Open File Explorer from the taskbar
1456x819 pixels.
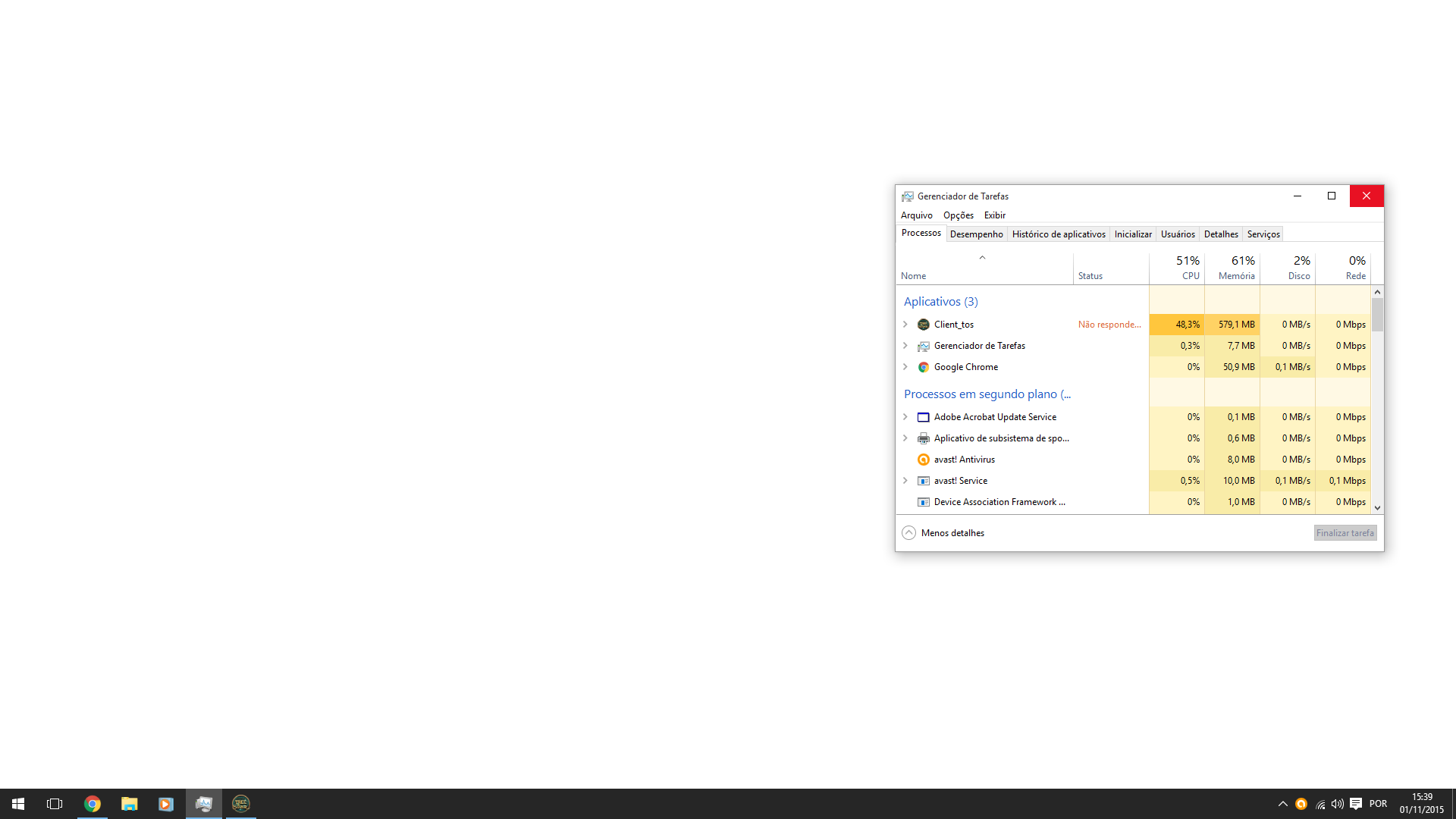coord(129,804)
